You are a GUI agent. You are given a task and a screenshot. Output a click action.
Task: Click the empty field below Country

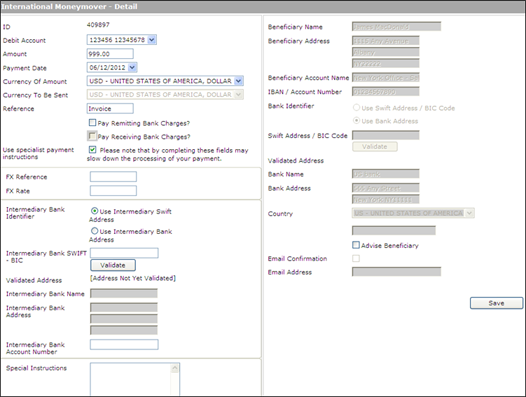[x=394, y=231]
